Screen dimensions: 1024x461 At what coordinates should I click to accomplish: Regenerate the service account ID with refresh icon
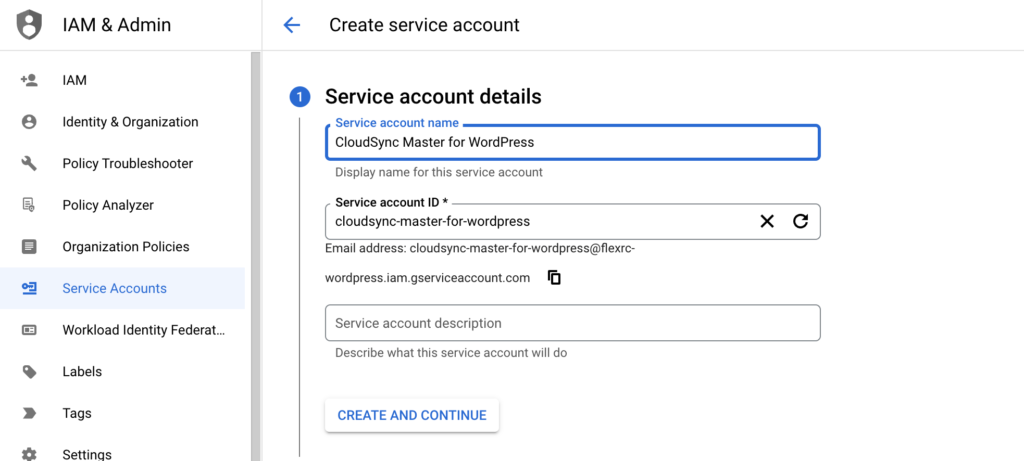pos(800,221)
